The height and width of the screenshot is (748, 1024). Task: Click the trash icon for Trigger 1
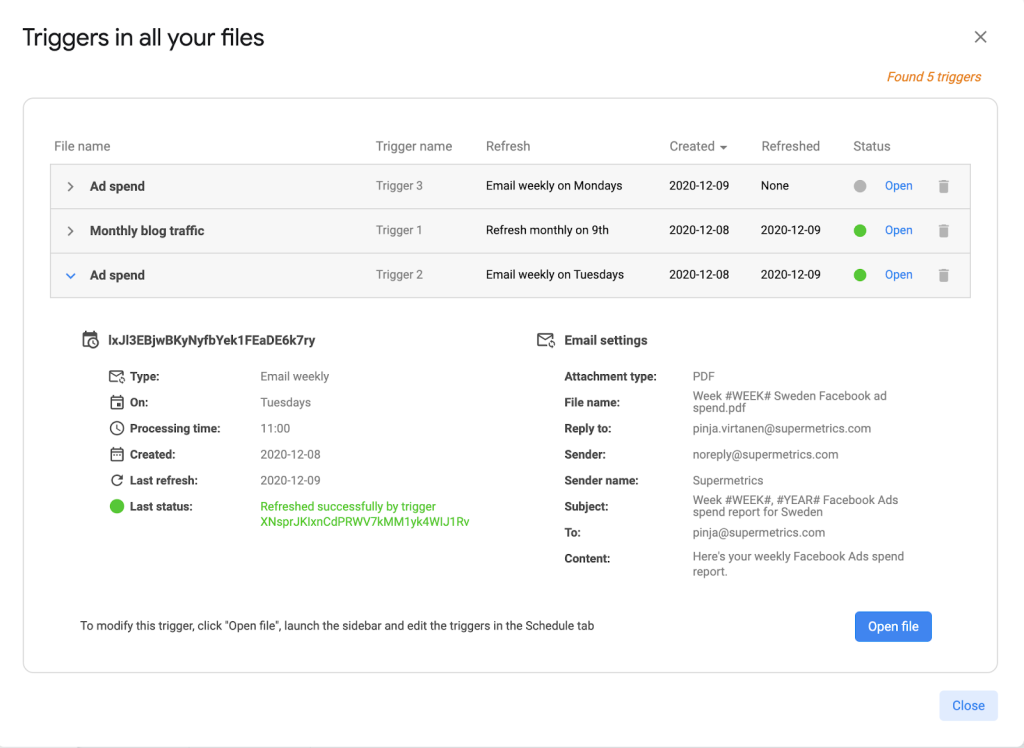(x=943, y=231)
